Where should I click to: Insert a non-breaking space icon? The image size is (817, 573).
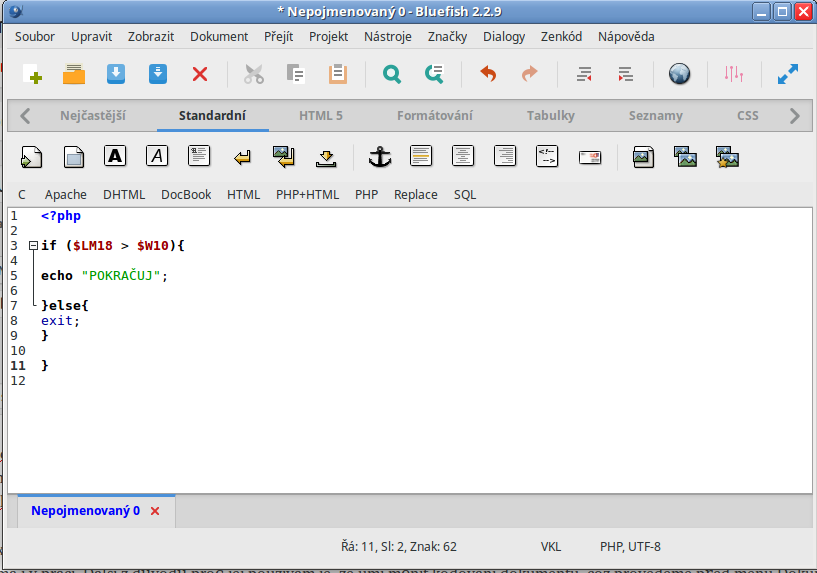(326, 157)
